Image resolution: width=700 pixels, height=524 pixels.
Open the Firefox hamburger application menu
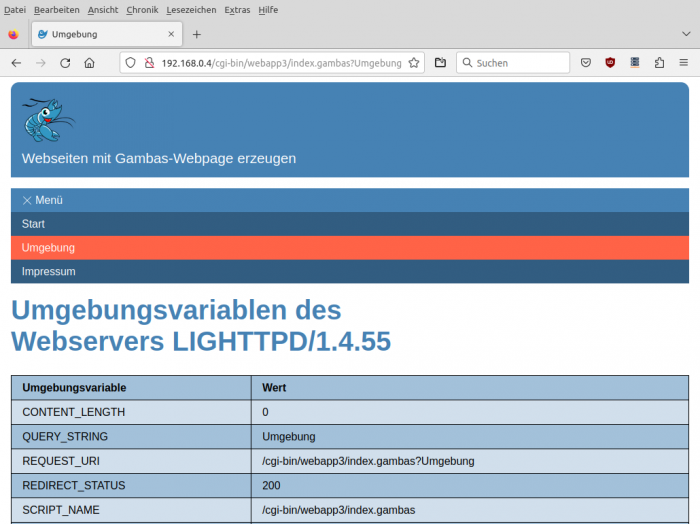(684, 63)
